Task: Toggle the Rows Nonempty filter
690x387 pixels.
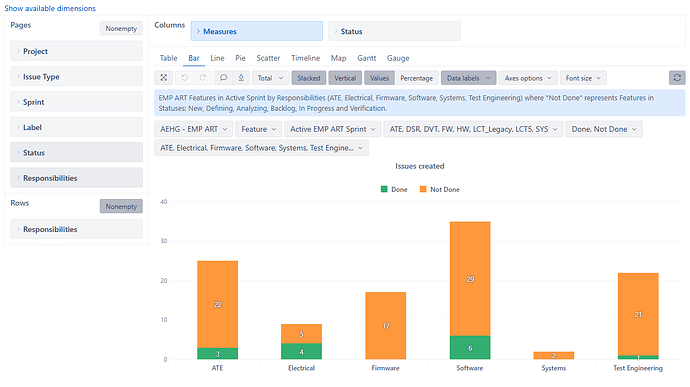Action: pos(121,206)
